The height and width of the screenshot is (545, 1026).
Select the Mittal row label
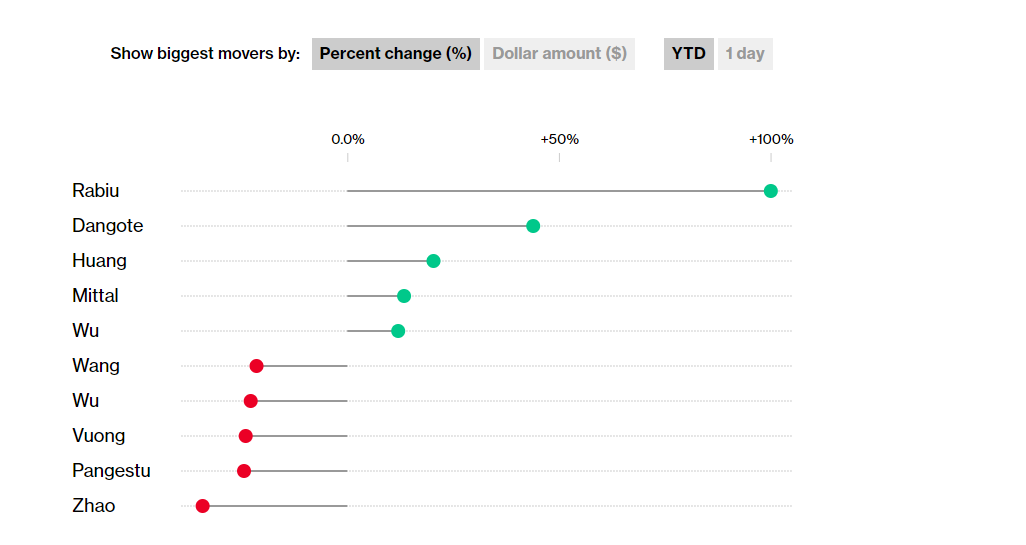tap(96, 296)
